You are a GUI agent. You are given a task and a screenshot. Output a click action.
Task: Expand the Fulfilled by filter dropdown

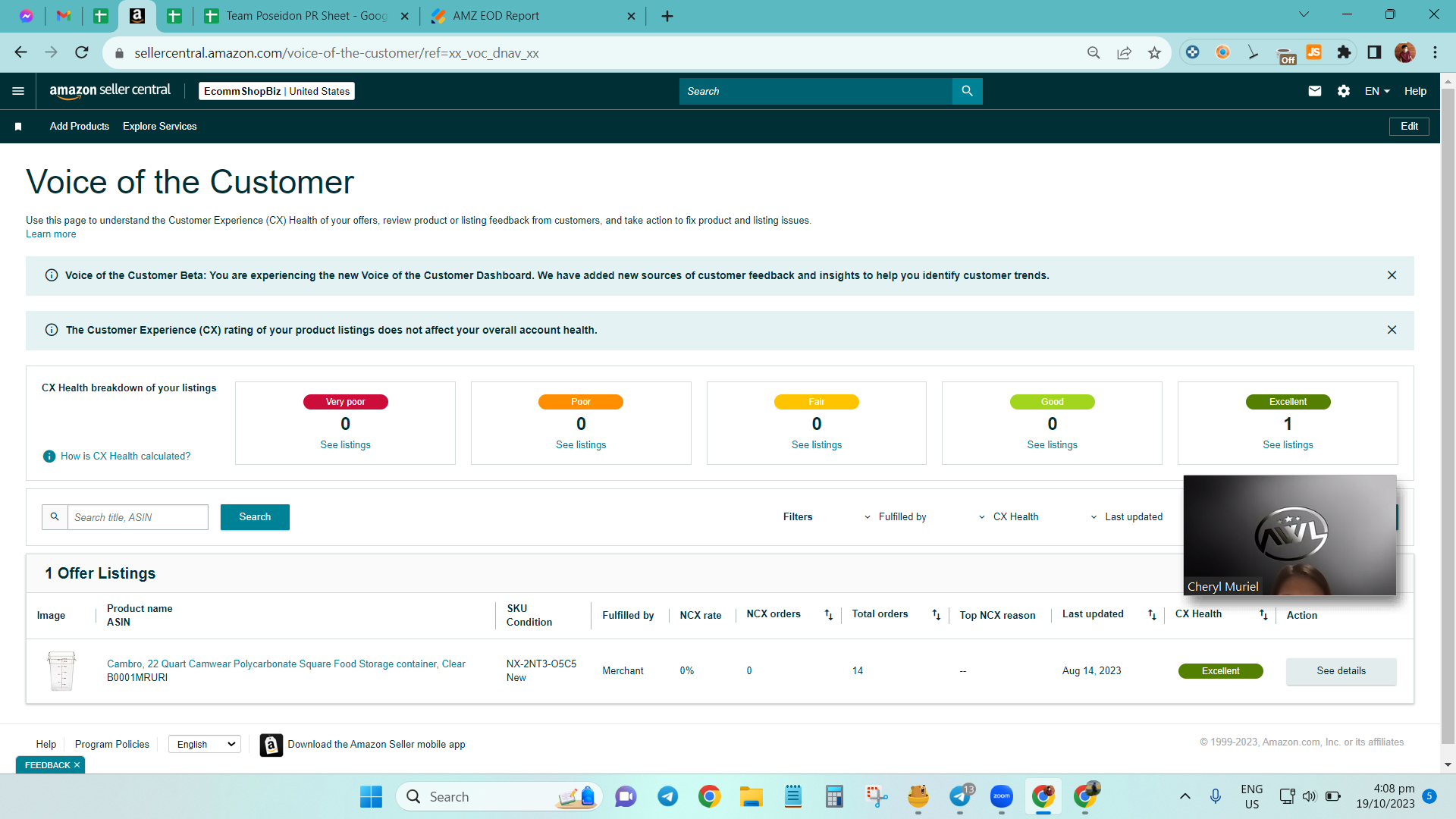pyautogui.click(x=895, y=517)
